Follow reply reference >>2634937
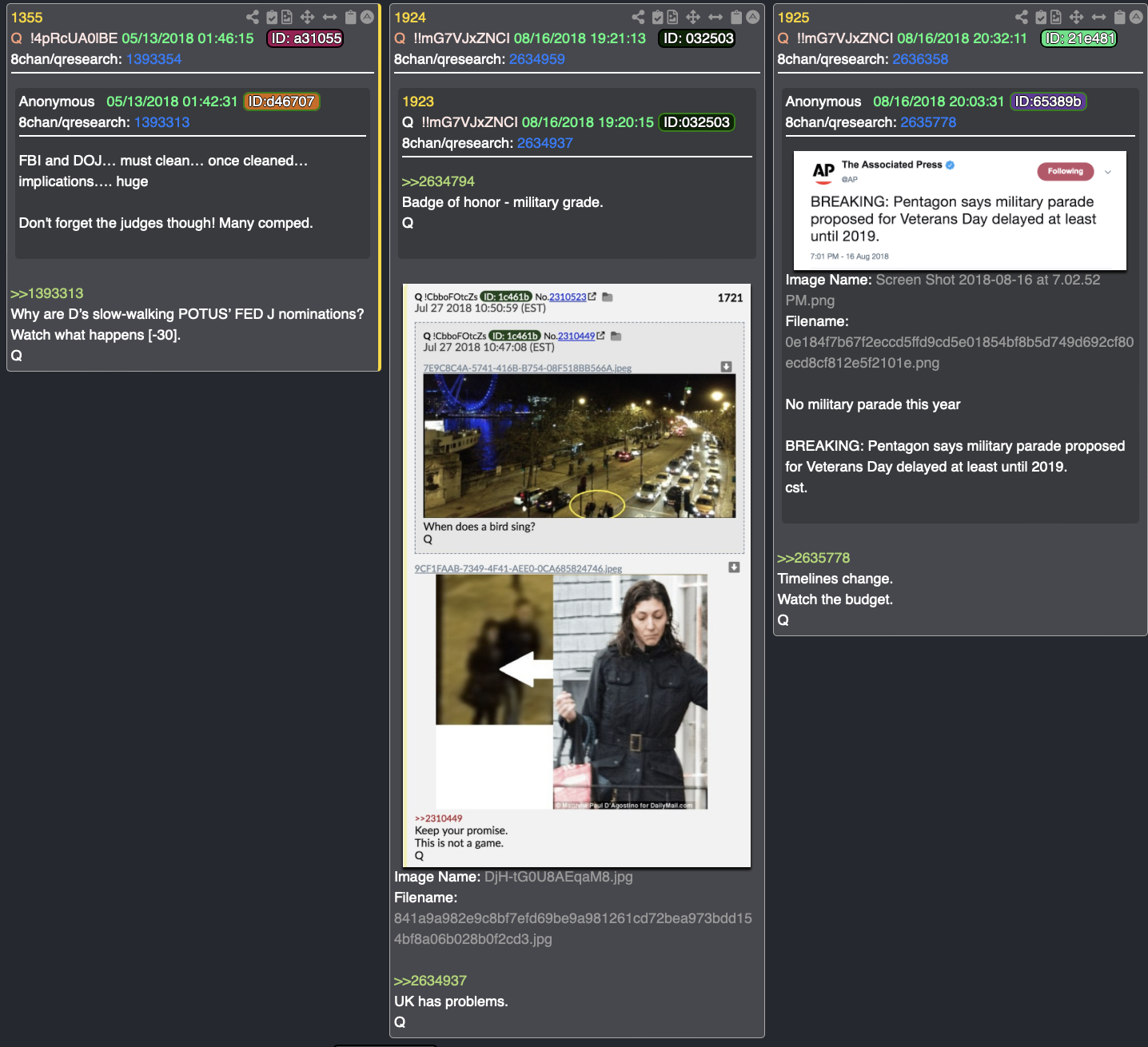Screen dimensions: 1148x1047 [x=430, y=981]
